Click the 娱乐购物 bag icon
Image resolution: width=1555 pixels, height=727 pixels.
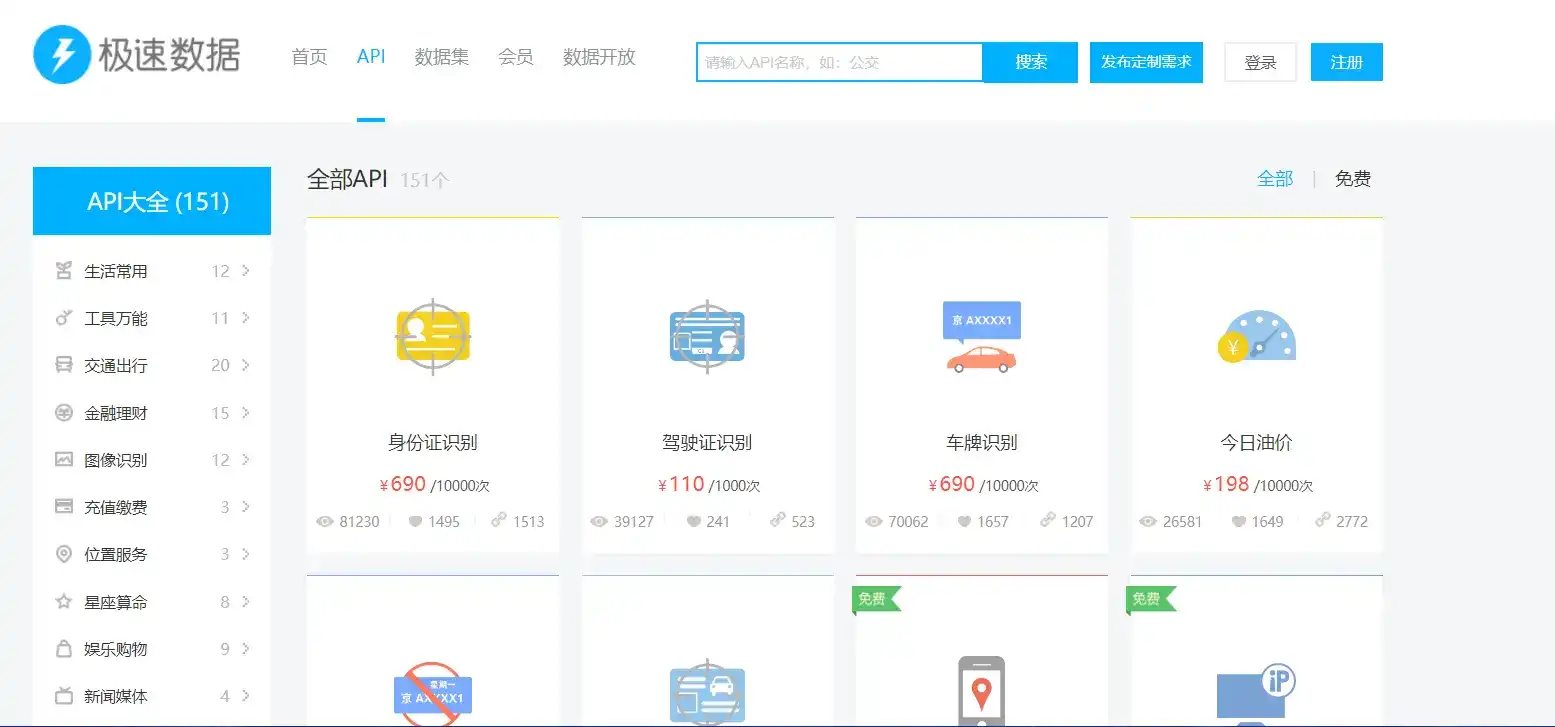pos(64,649)
